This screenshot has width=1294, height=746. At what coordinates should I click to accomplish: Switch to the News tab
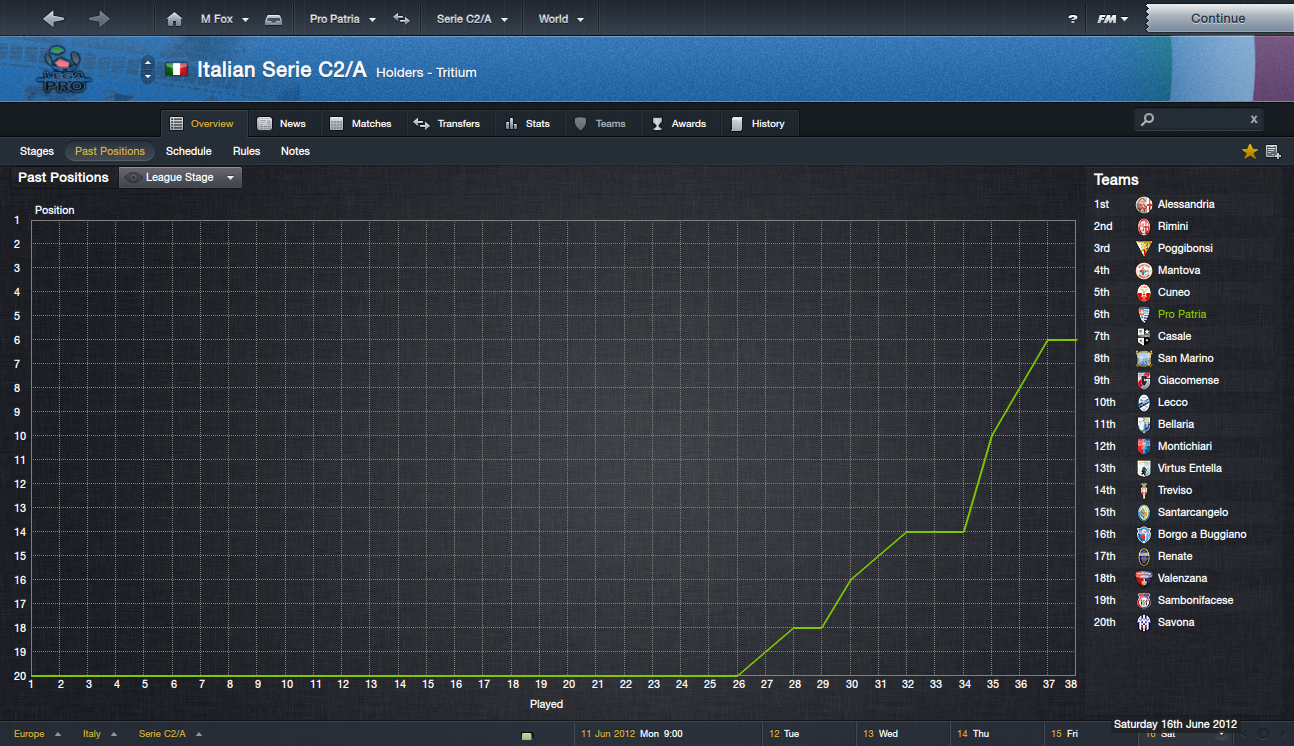pyautogui.click(x=282, y=124)
